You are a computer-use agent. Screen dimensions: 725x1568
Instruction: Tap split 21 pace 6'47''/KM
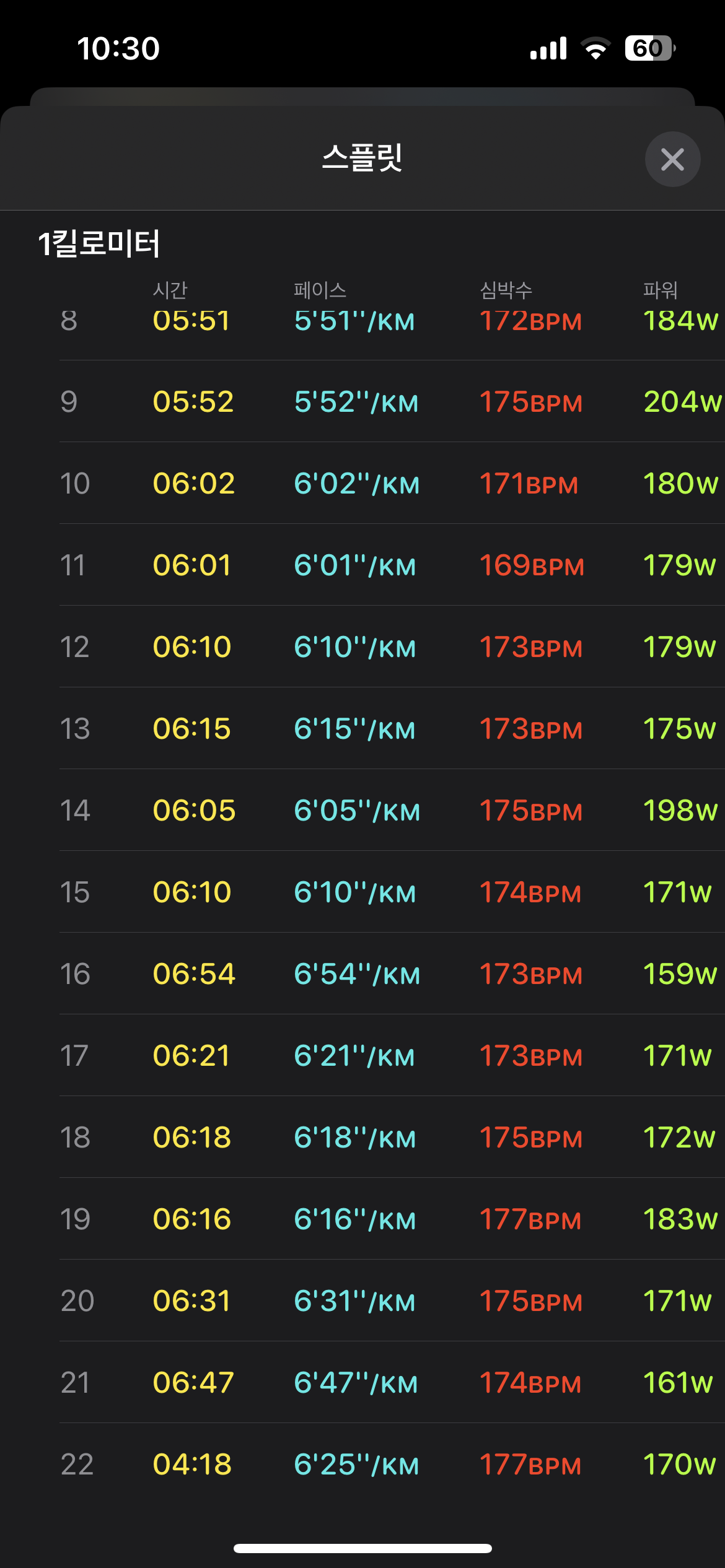coord(356,1383)
